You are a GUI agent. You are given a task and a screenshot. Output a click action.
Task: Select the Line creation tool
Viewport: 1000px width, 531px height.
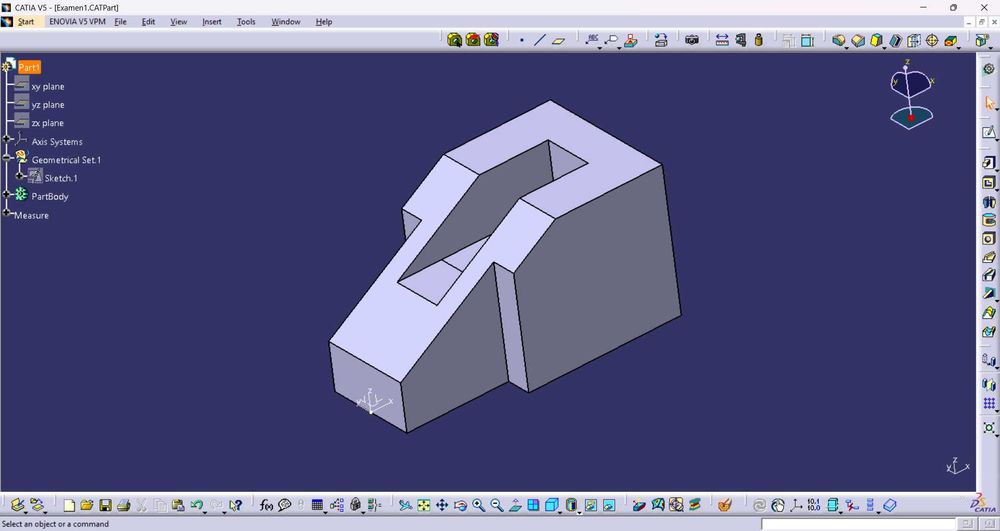pos(540,40)
